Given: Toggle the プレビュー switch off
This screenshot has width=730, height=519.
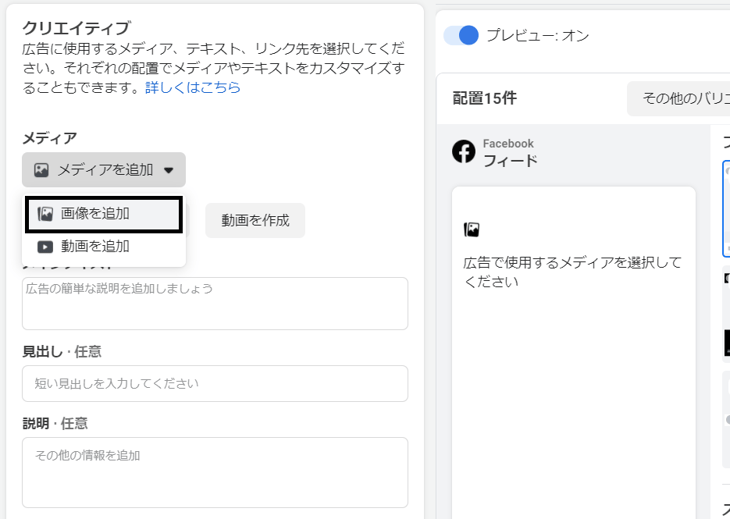Looking at the screenshot, I should click(x=461, y=36).
